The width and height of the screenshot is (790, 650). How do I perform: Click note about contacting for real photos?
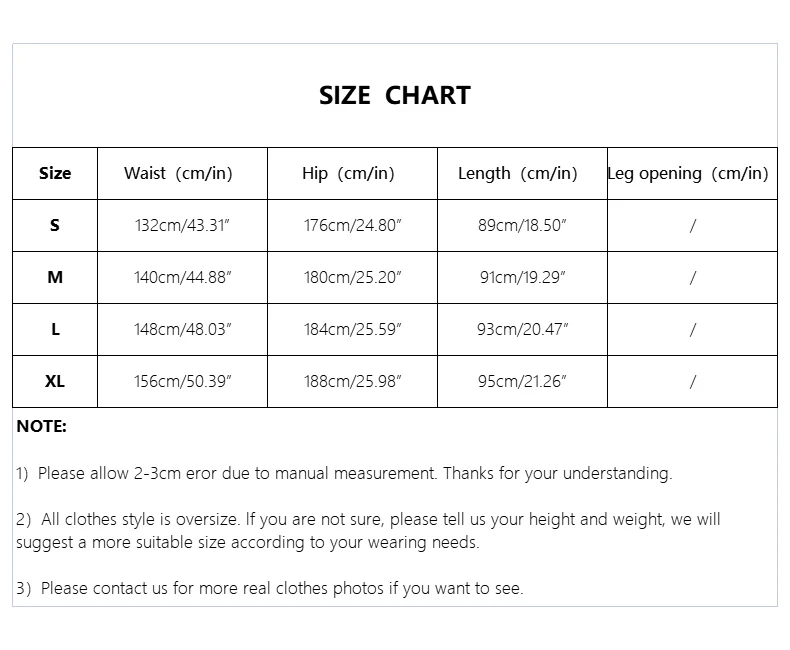[269, 588]
